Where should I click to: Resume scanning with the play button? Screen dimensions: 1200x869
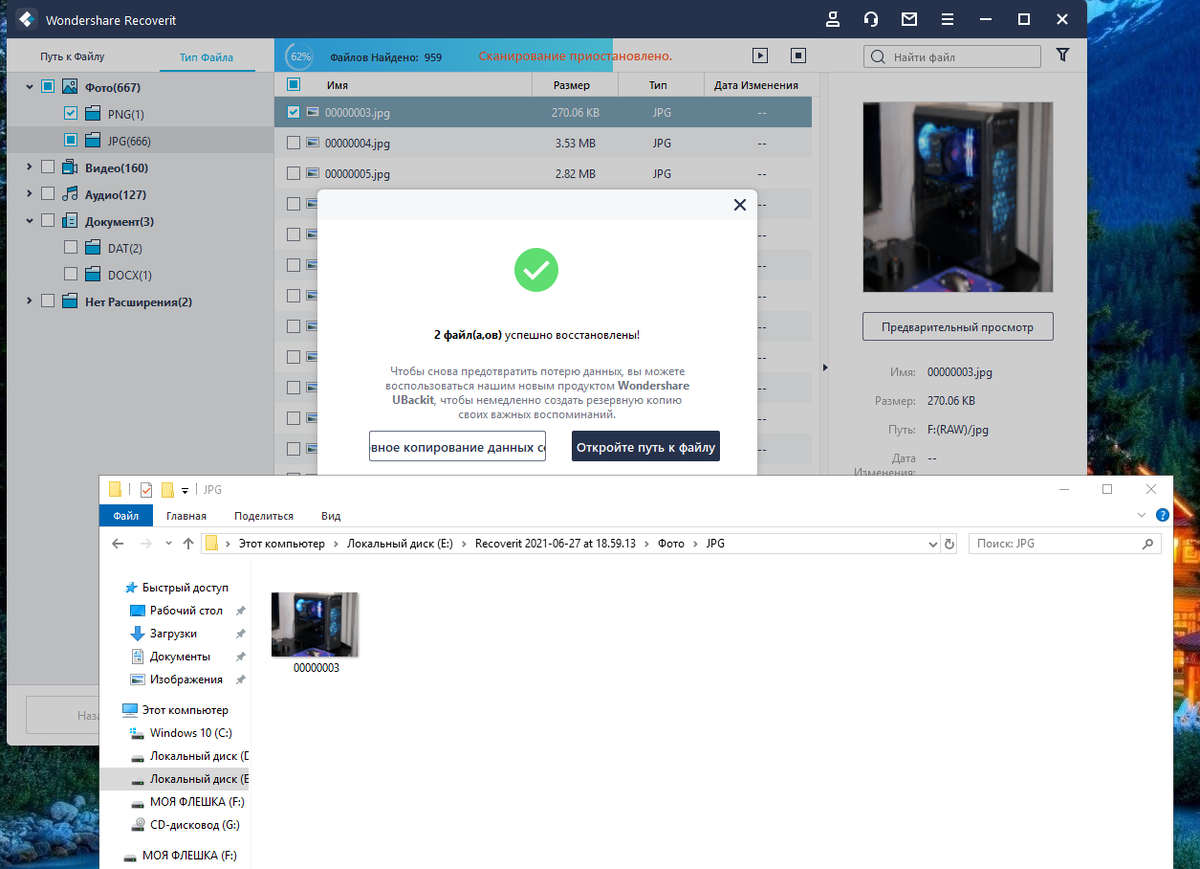(760, 57)
